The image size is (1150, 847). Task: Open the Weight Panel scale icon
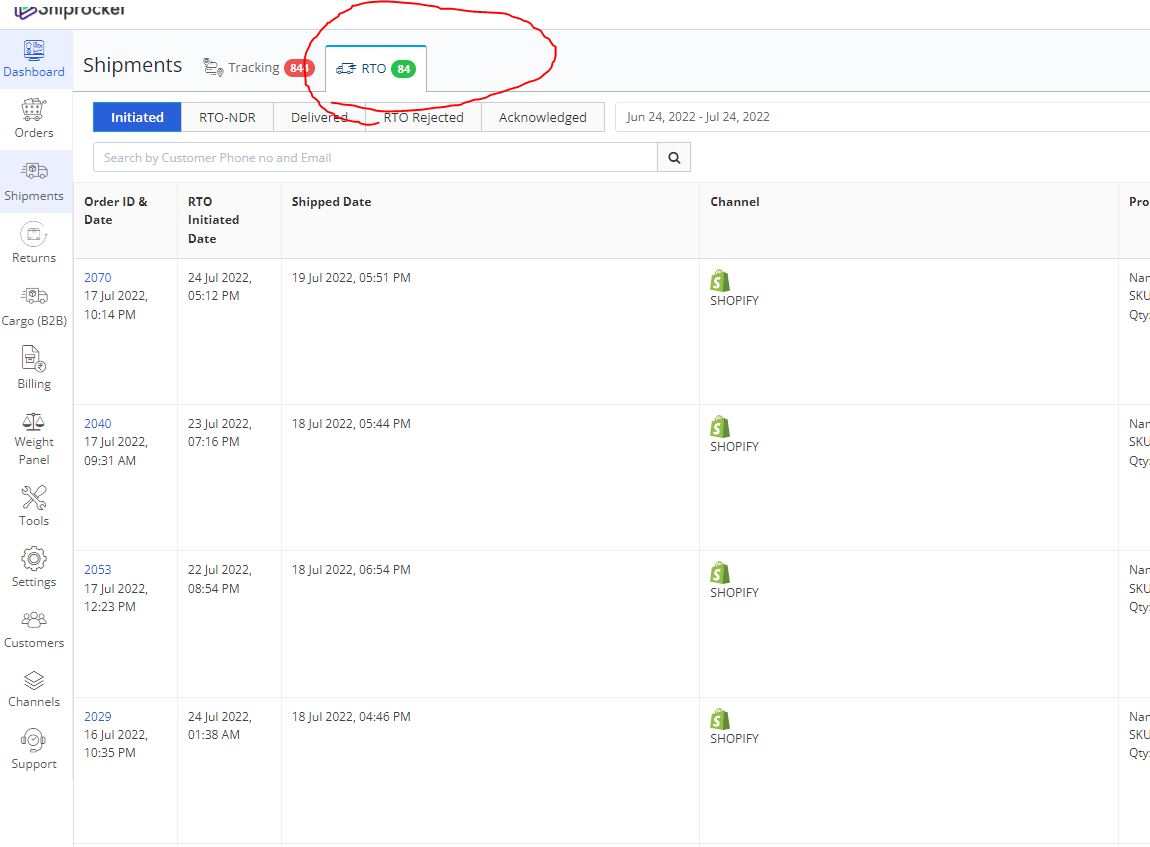[x=34, y=421]
